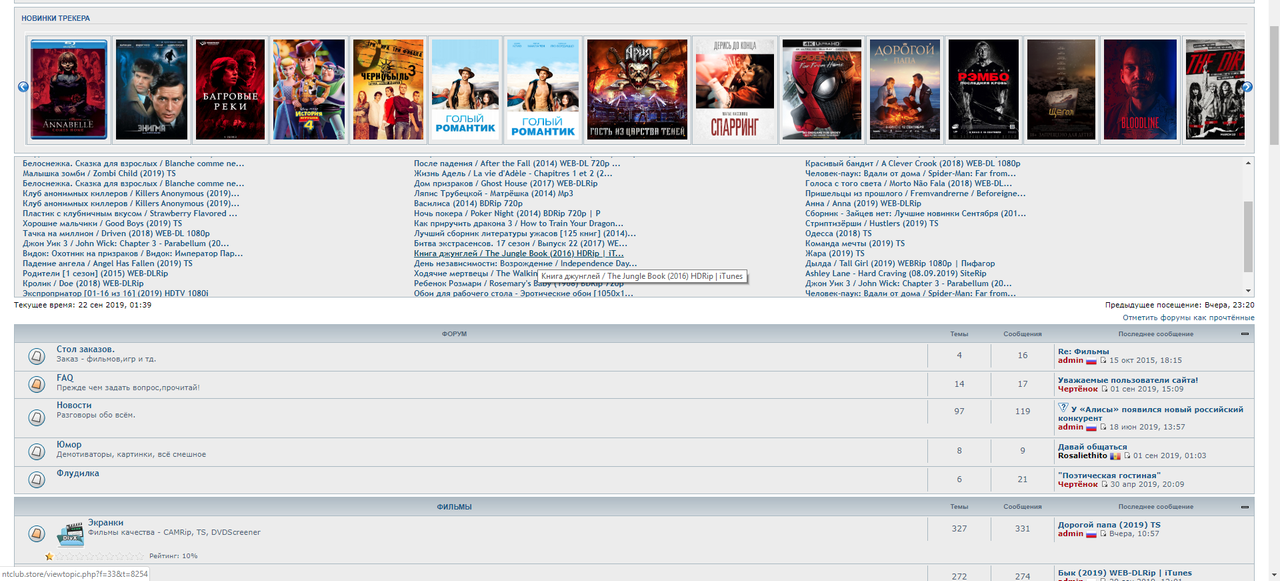Open the Re: Фильмы last post

[x=1083, y=351]
